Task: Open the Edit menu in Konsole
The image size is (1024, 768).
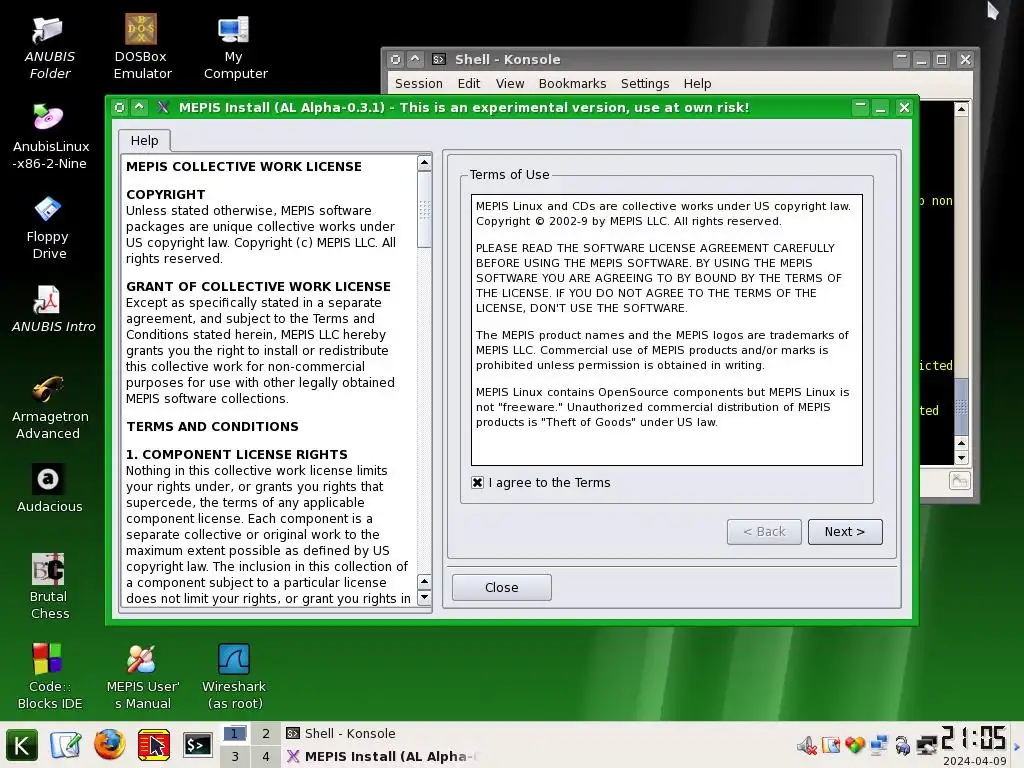Action: [469, 84]
